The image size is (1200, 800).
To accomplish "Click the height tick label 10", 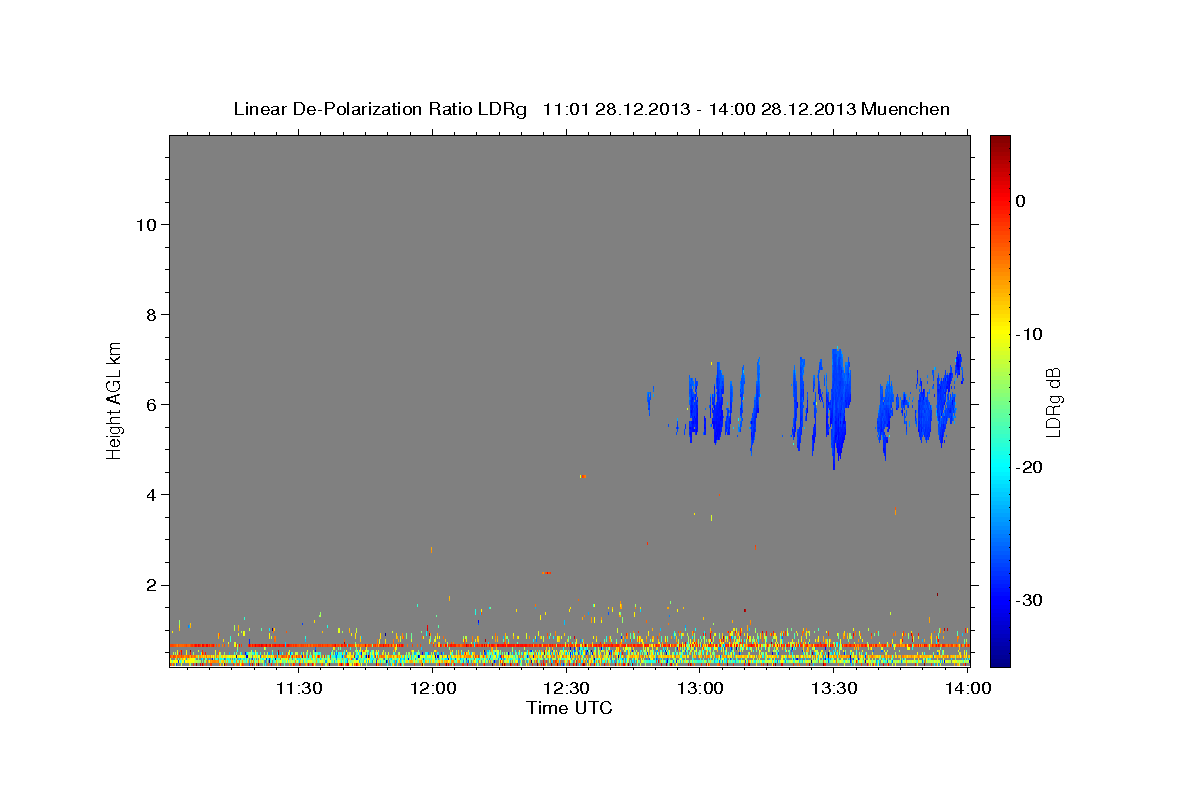I will 146,224.
